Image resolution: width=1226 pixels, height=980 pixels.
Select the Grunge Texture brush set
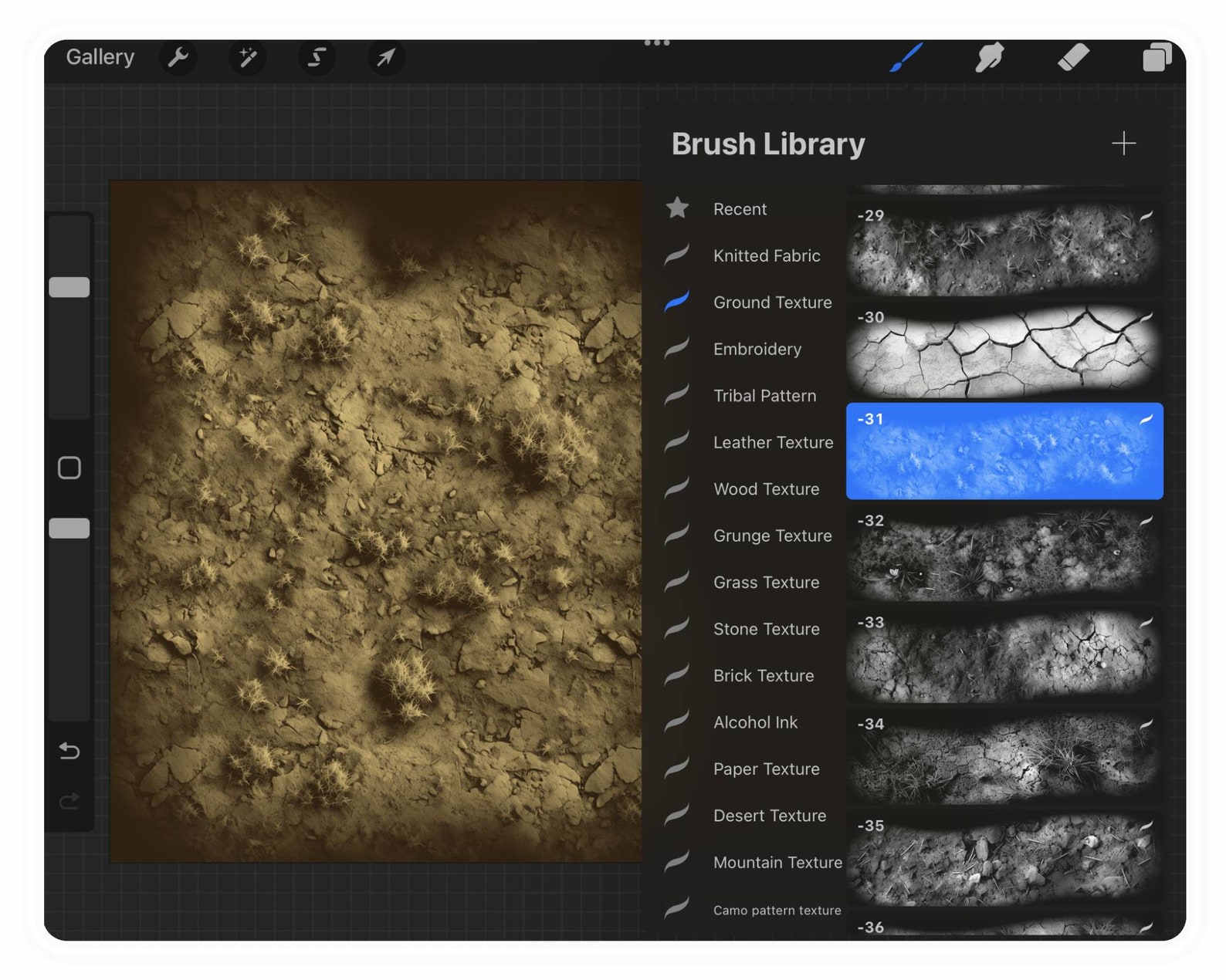click(772, 536)
